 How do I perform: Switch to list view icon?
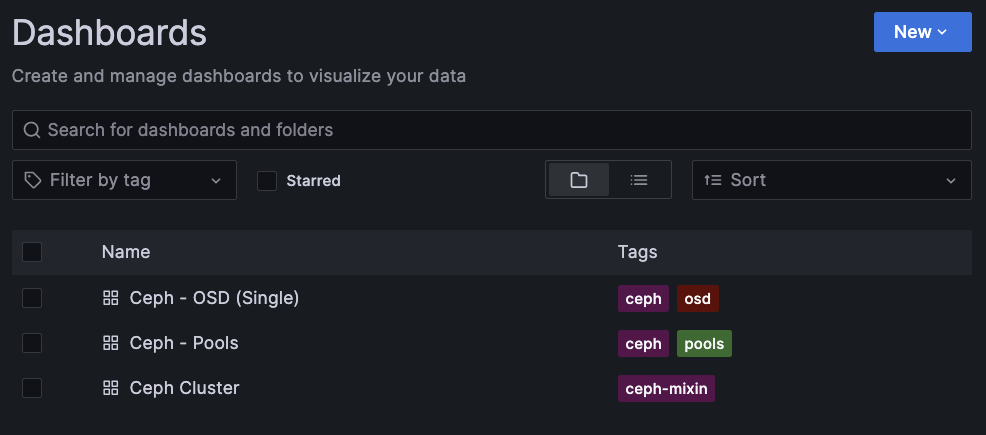click(639, 180)
